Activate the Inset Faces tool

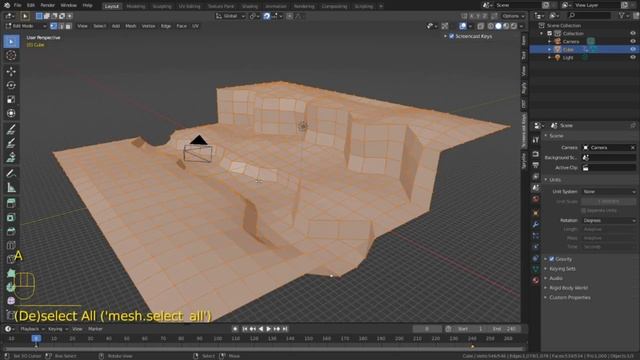[11, 217]
